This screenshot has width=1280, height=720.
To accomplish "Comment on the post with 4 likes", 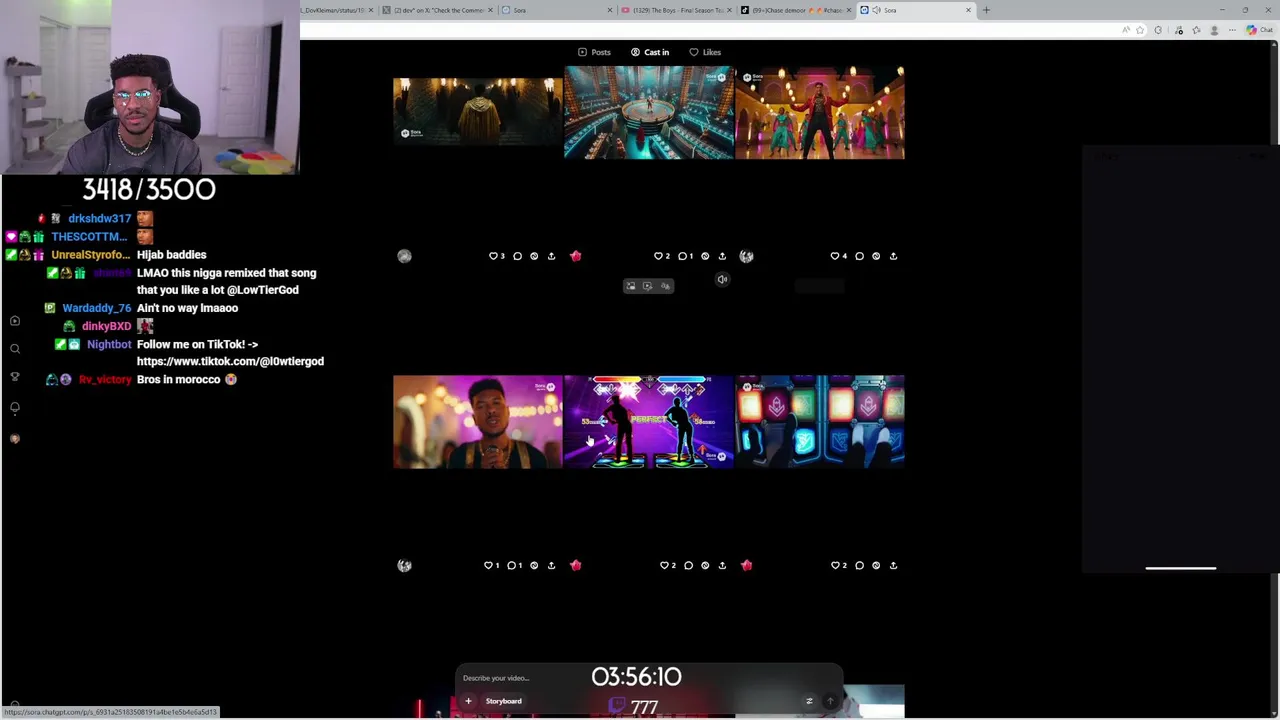I will (859, 256).
